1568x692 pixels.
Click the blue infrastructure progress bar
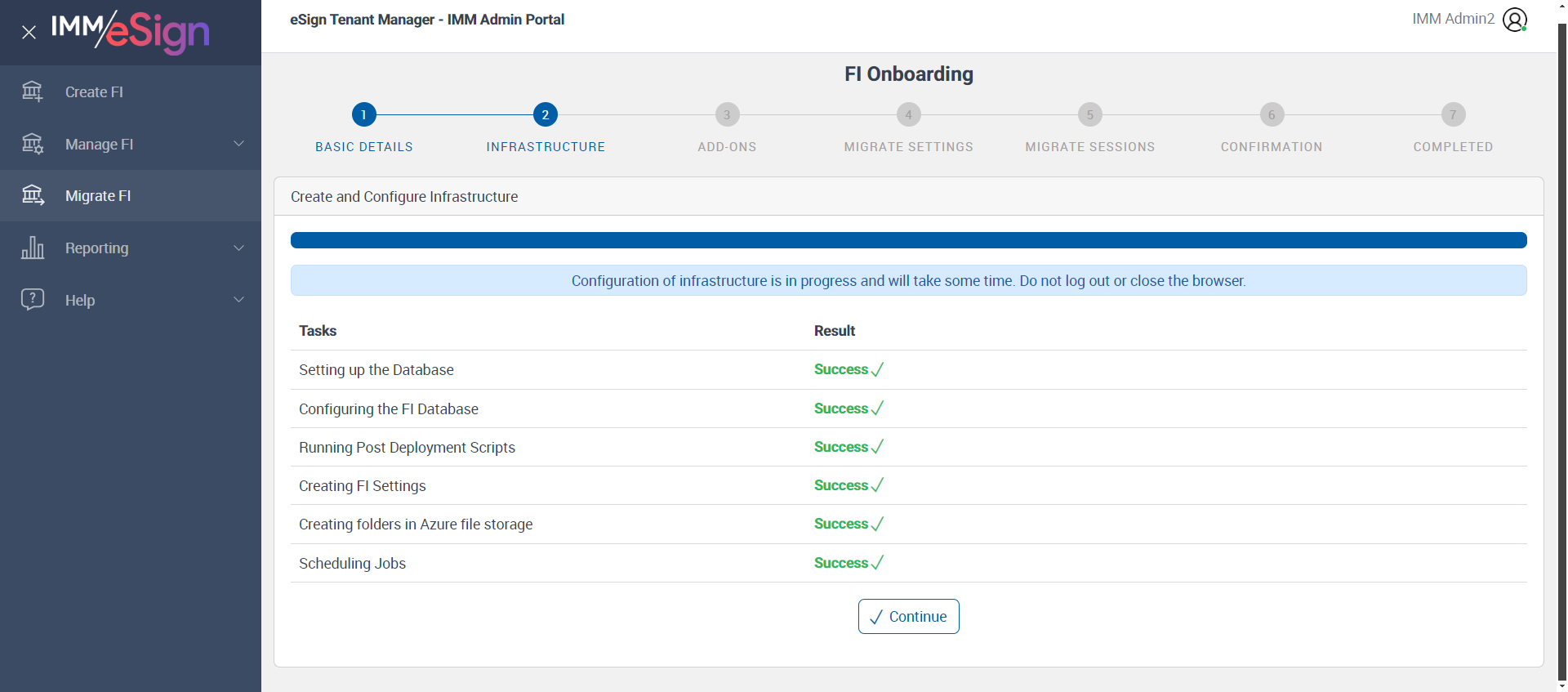tap(908, 240)
